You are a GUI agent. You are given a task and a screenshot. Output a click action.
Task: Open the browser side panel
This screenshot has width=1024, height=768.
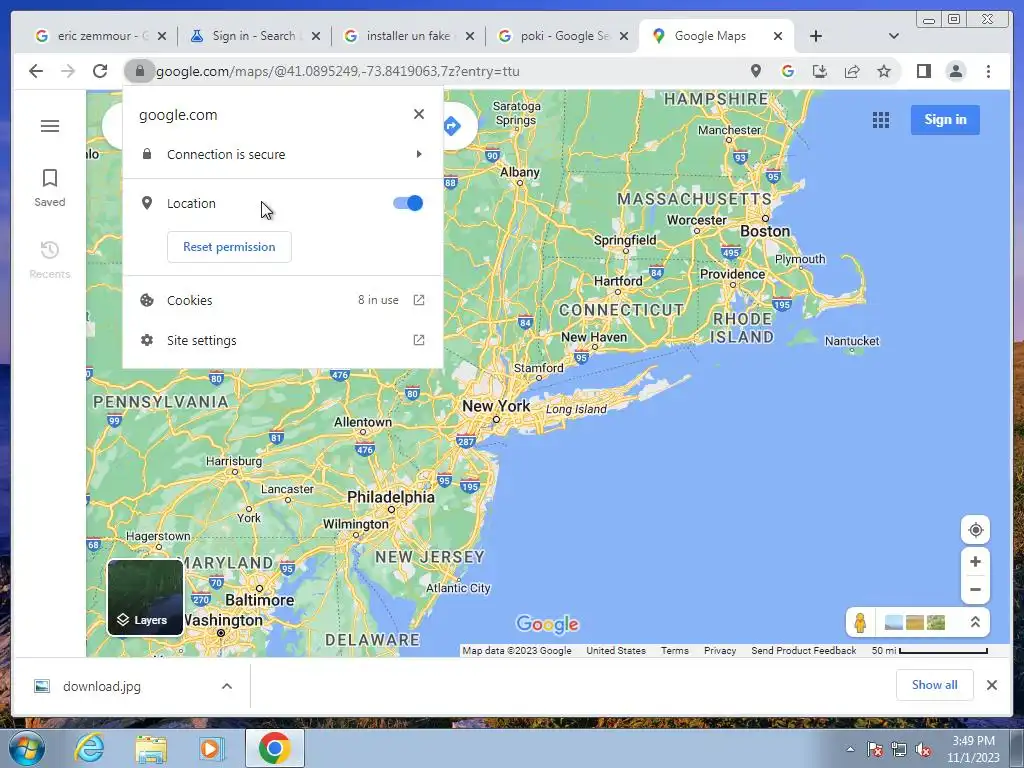point(923,71)
